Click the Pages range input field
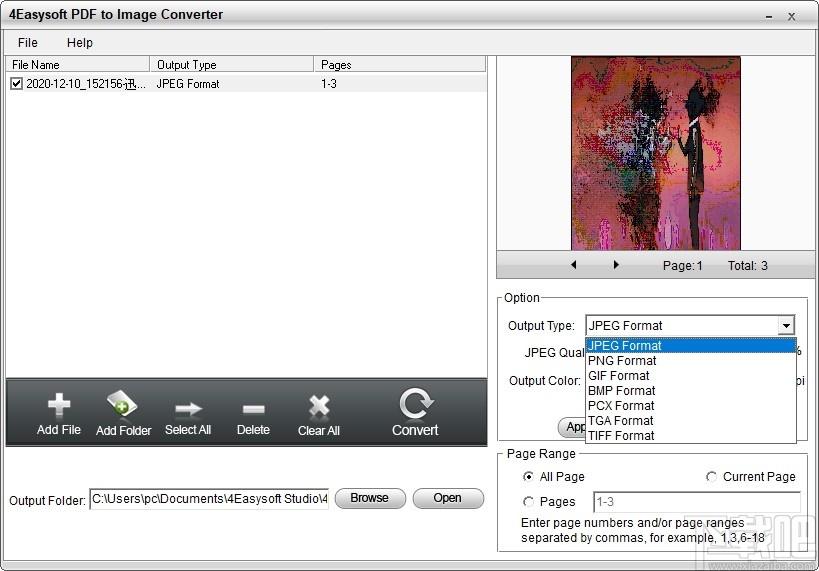Viewport: 819px width, 571px height. point(697,502)
